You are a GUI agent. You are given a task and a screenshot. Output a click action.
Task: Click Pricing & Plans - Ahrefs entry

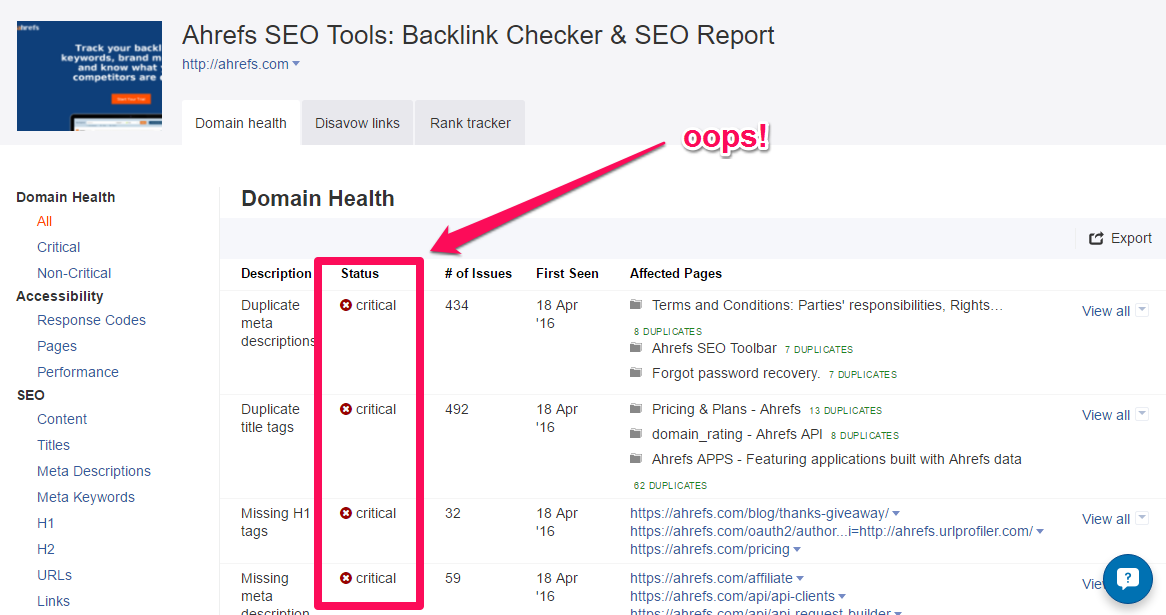[727, 409]
